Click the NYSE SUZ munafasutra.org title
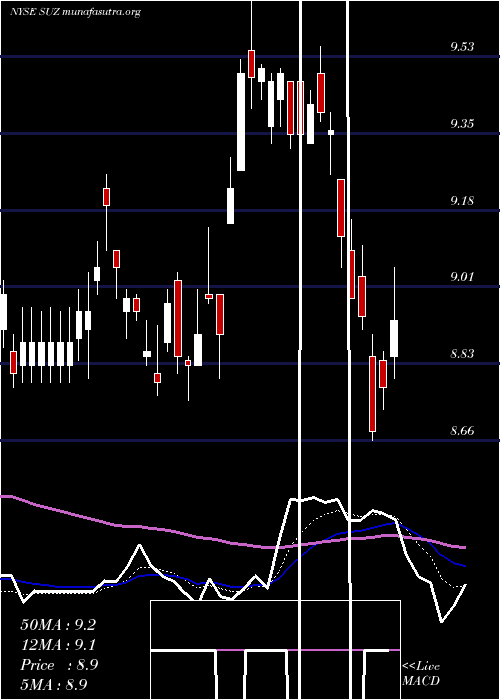 coord(75,12)
